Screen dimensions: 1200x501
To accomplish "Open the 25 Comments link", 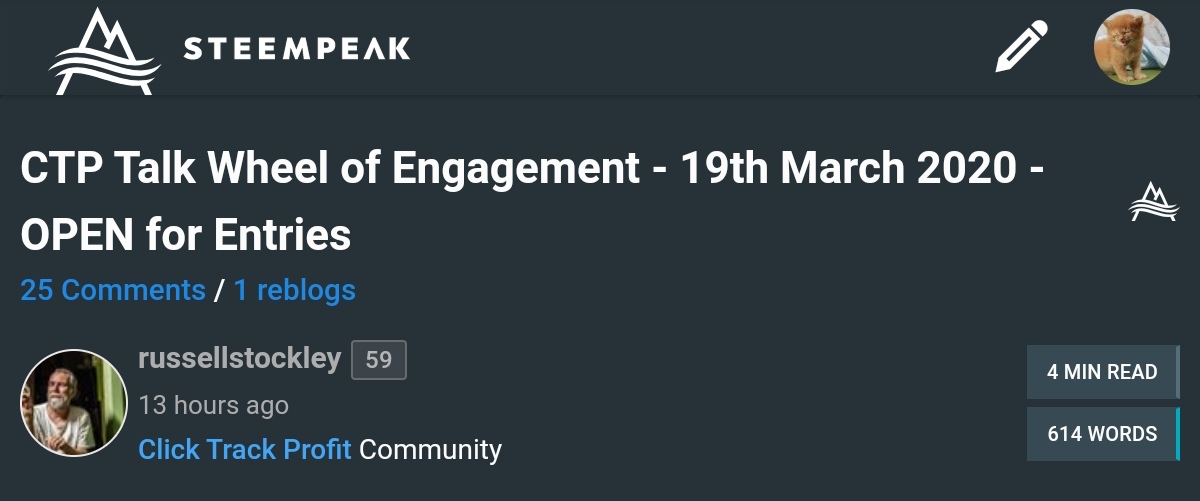I will click(113, 290).
